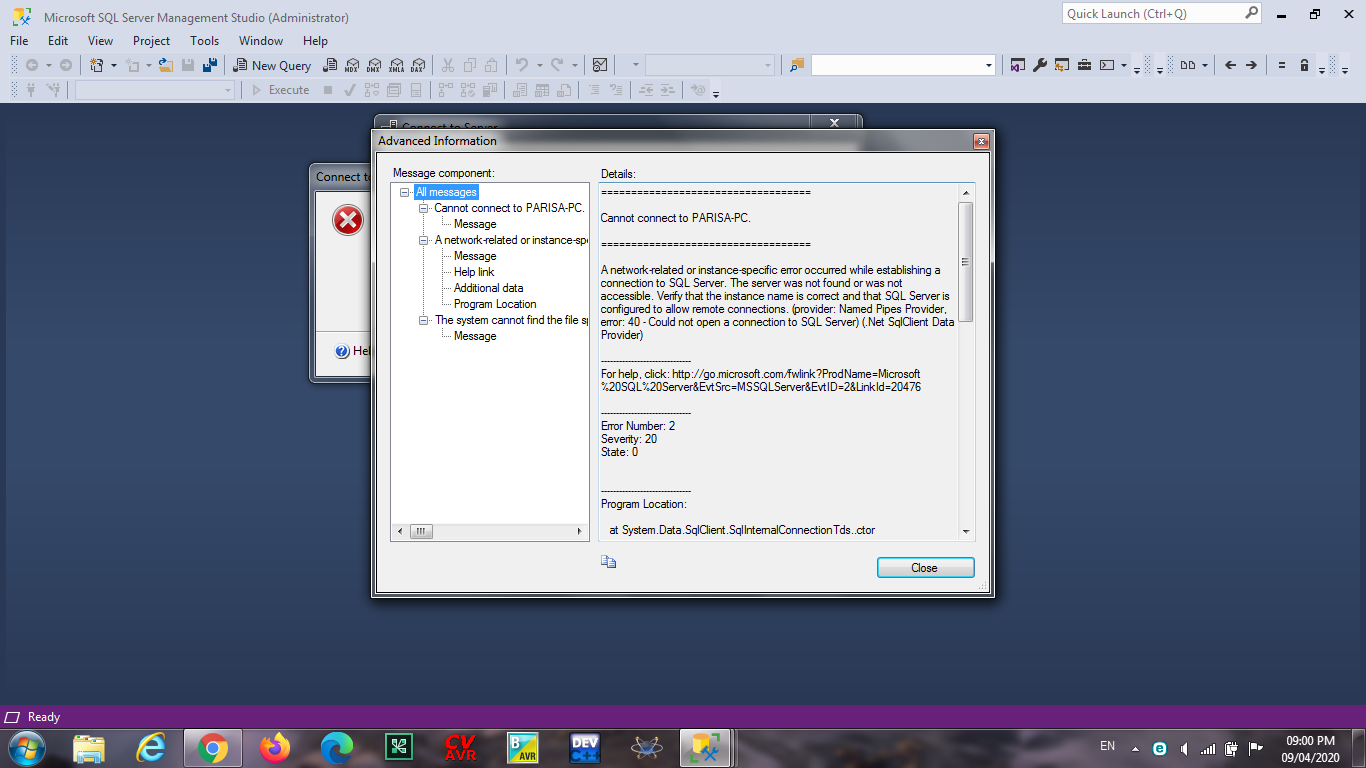The image size is (1366, 768).
Task: Click tree horizontal scrollbar right arrow
Action: tap(579, 532)
